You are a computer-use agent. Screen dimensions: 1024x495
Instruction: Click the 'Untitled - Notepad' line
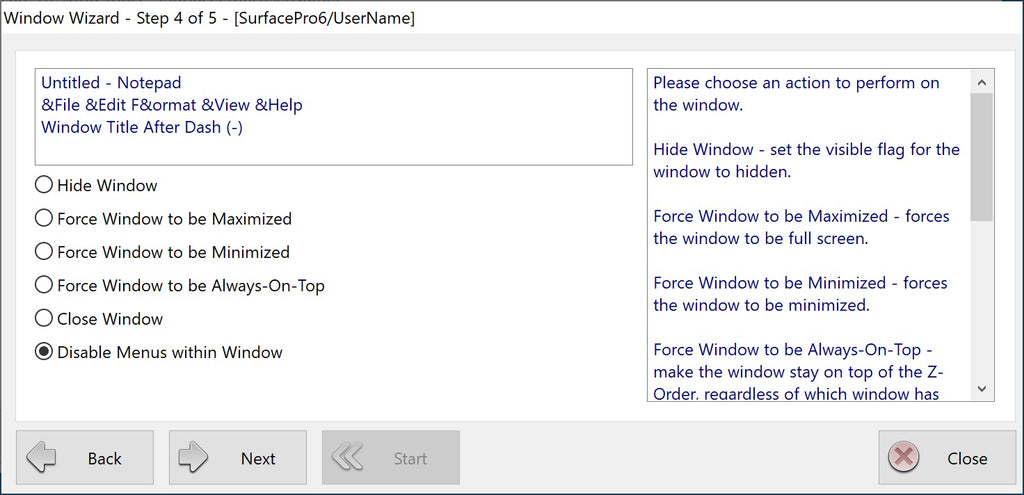[111, 83]
